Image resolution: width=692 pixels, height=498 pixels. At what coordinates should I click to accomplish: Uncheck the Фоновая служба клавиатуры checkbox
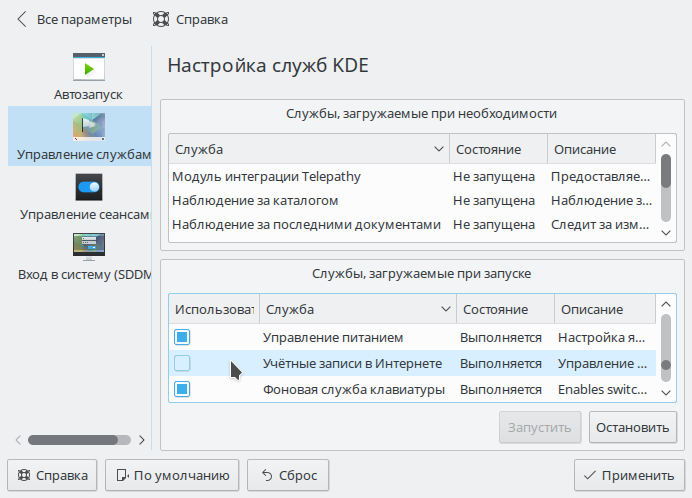(182, 389)
